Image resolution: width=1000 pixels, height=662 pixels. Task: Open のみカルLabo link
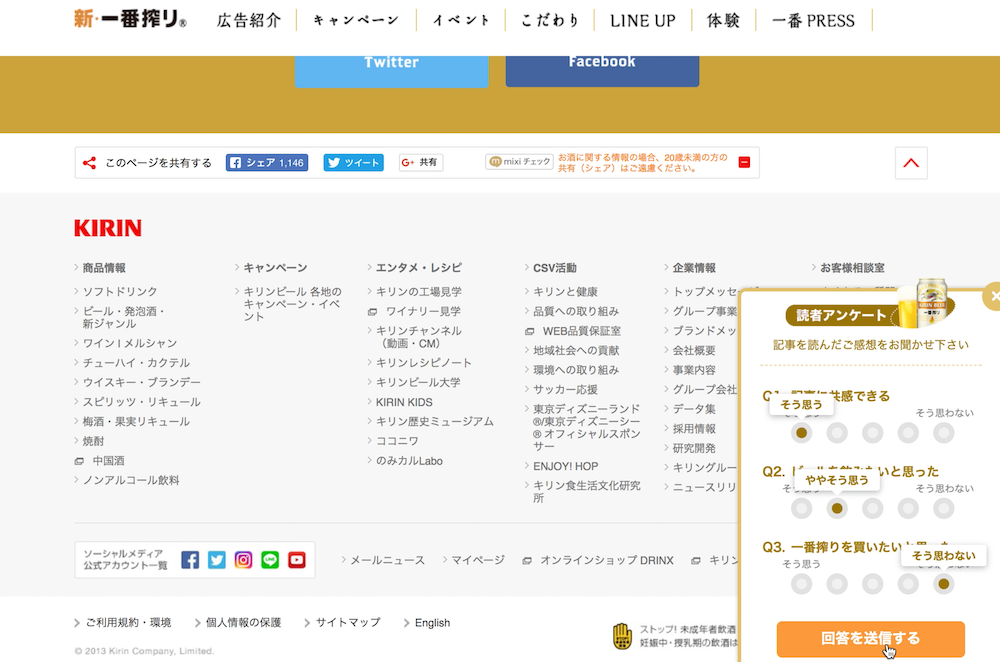tap(409, 460)
